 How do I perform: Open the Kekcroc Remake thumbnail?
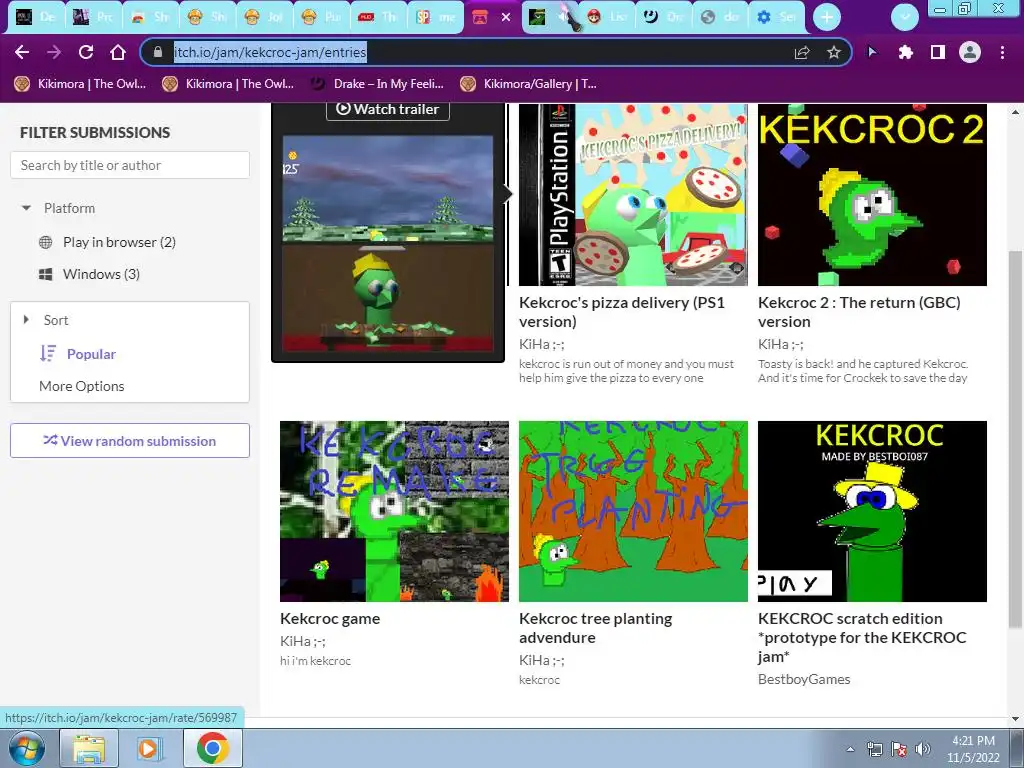394,511
